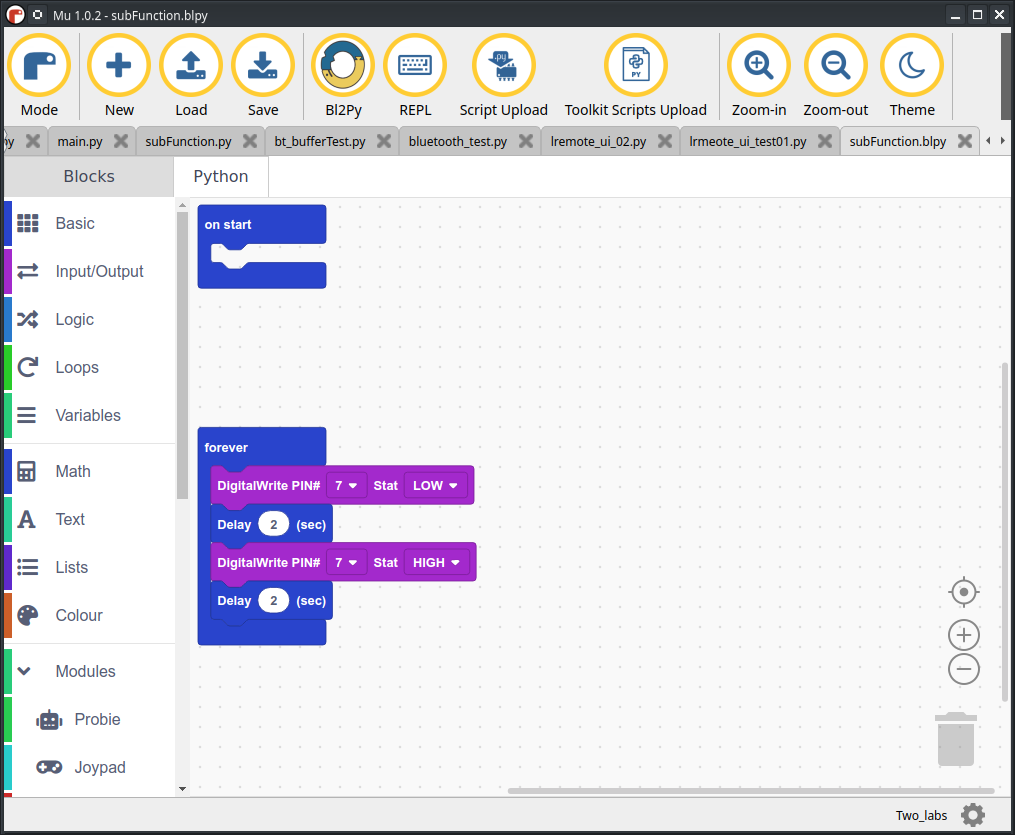
Task: Zoom in workspace with circled plus
Action: [963, 635]
